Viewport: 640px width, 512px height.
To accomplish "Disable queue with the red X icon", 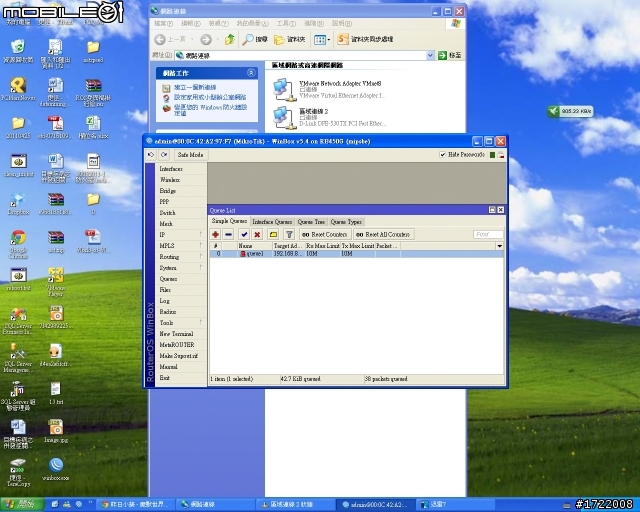I will click(257, 234).
